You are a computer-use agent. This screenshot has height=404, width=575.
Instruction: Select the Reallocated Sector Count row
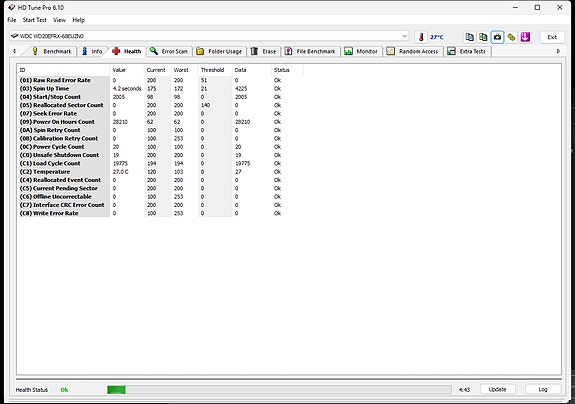(161, 105)
